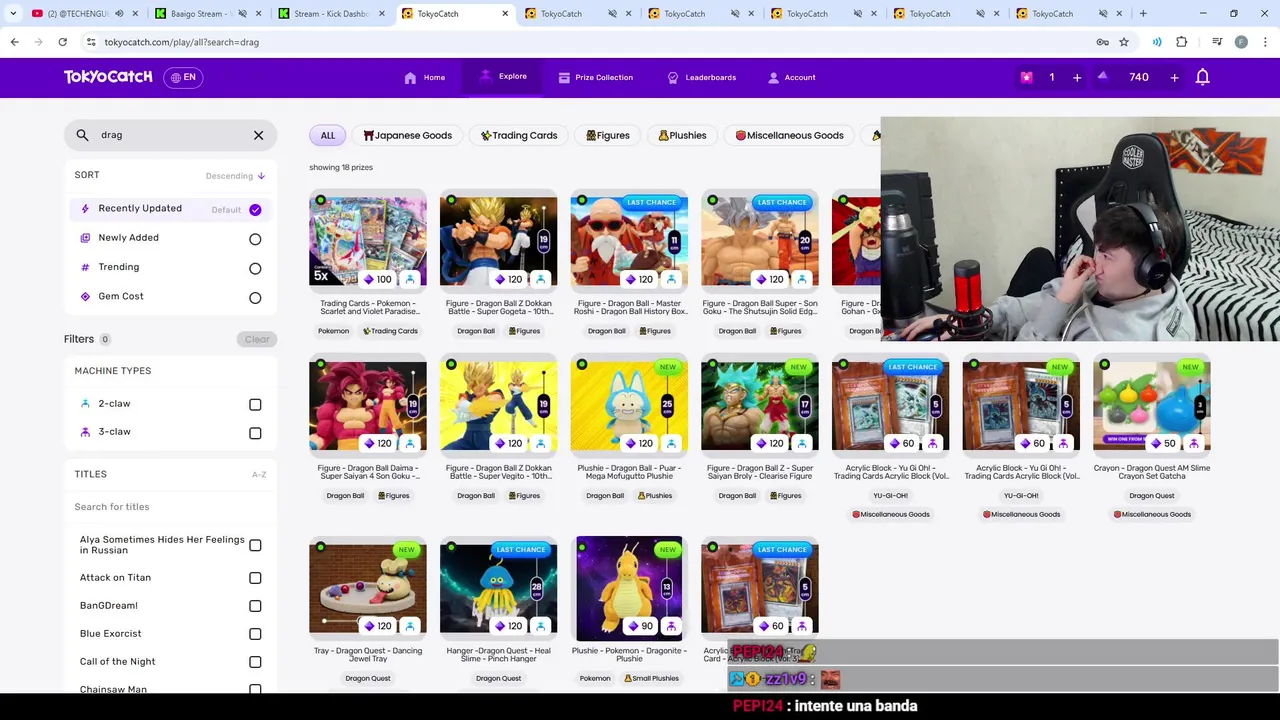The image size is (1280, 720).
Task: Toggle Descending sort order
Action: (235, 176)
